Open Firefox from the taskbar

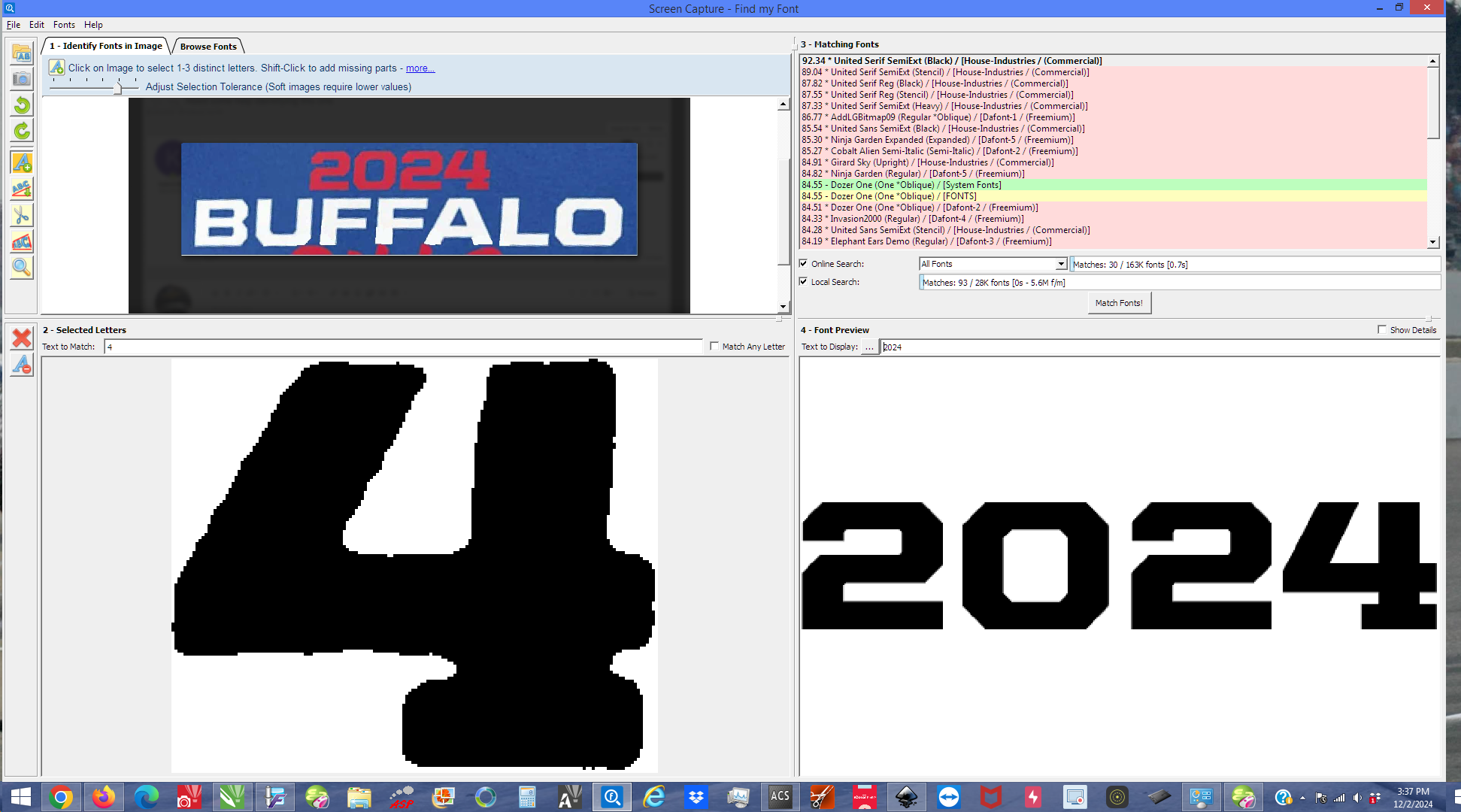[x=104, y=797]
